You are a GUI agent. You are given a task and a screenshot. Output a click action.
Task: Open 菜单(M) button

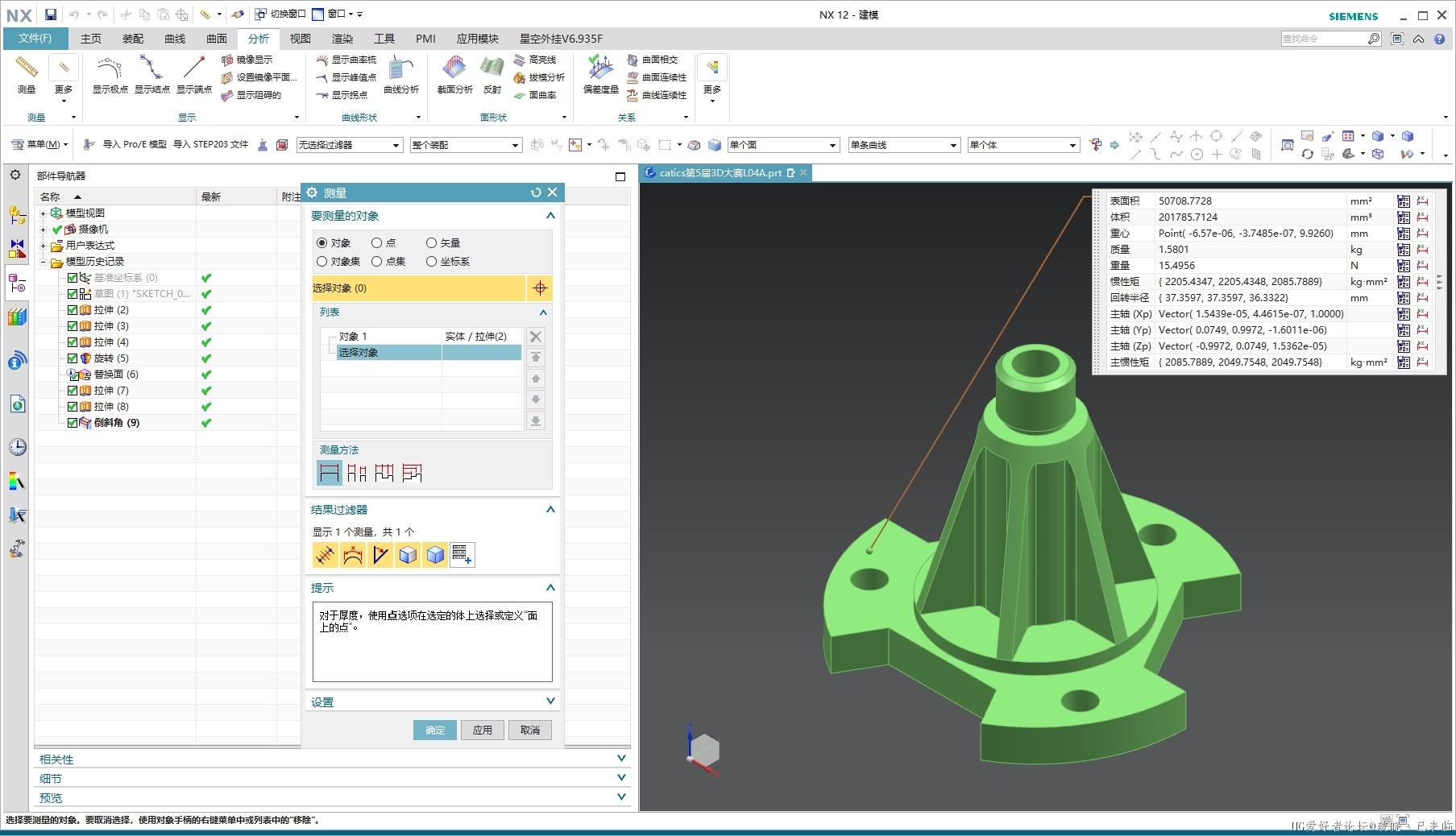tap(39, 145)
